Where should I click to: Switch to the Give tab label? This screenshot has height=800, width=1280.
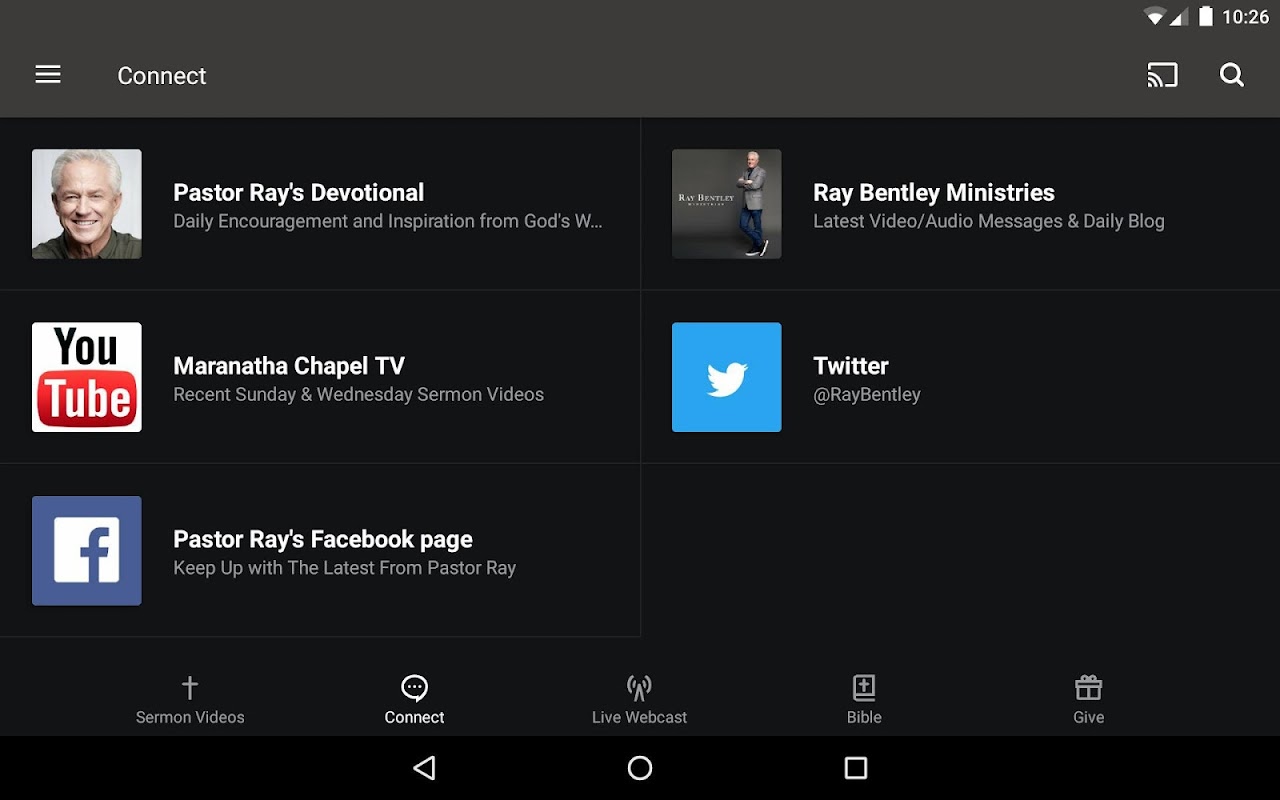click(x=1088, y=717)
